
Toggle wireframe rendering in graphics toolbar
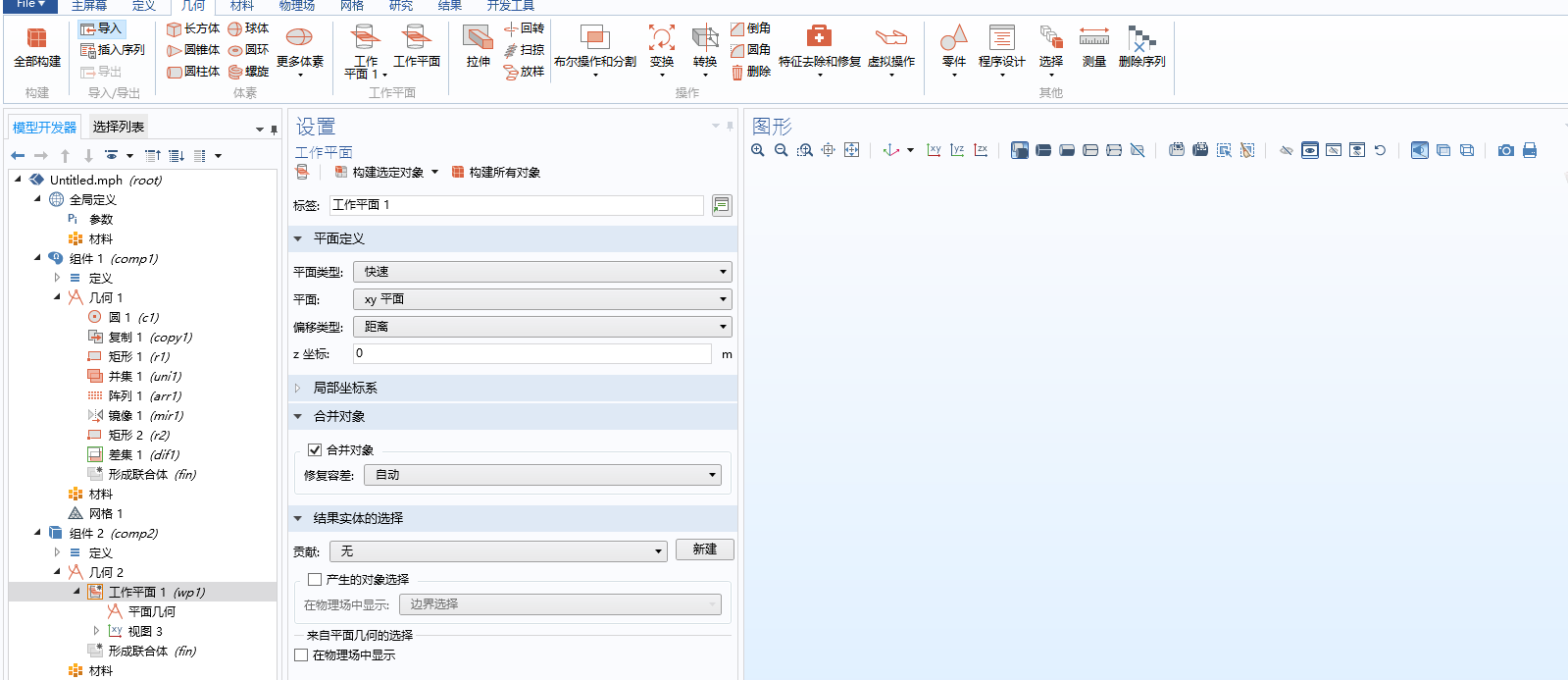tap(1467, 150)
